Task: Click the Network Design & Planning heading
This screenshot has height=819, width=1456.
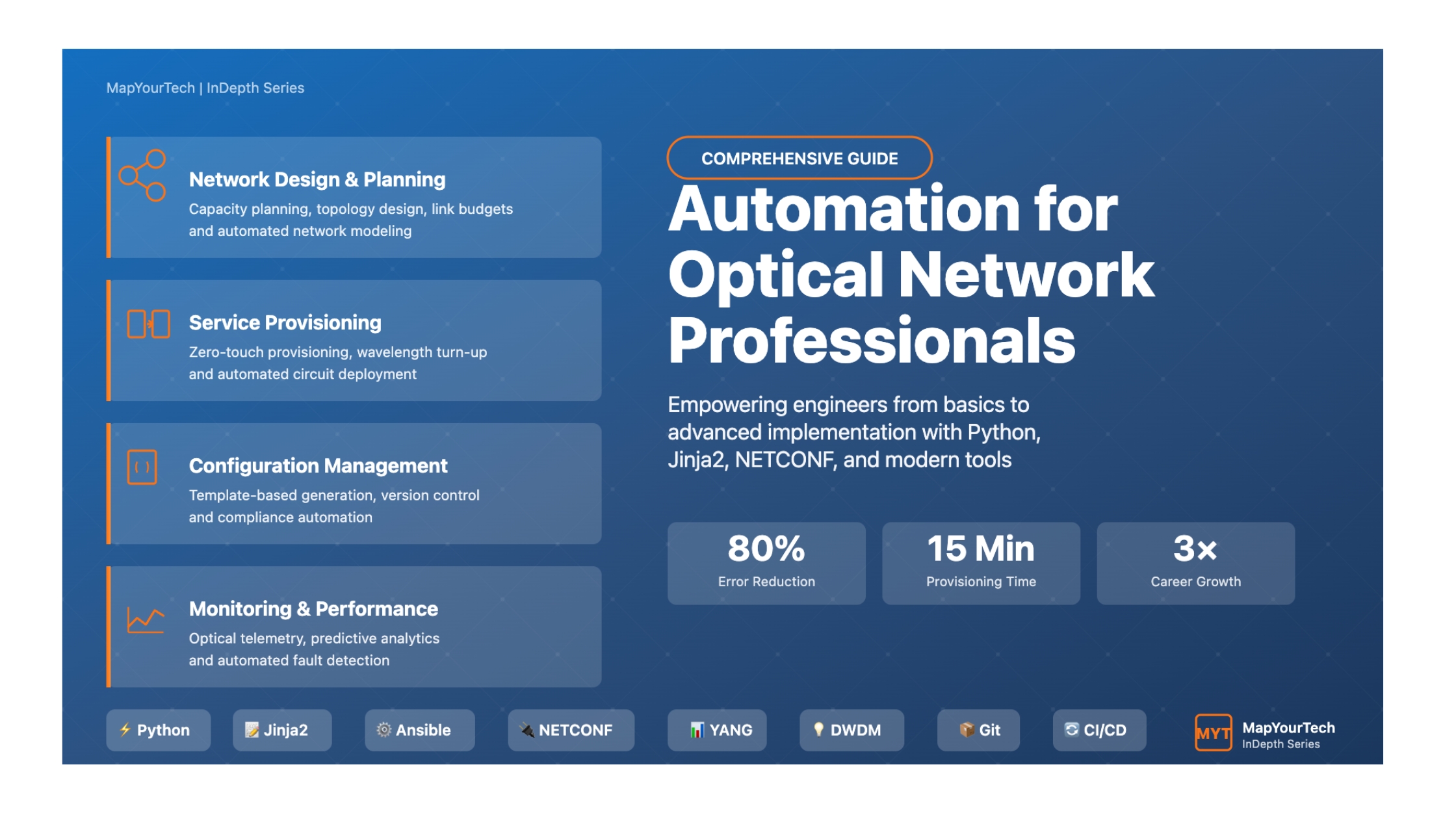Action: (x=317, y=179)
